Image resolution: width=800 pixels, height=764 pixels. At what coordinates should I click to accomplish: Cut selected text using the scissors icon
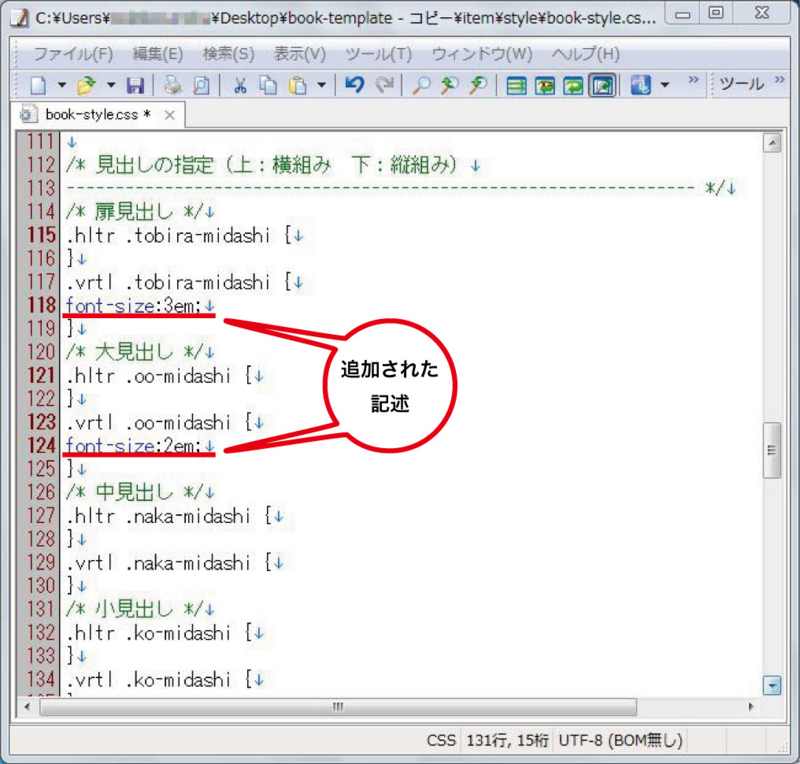240,87
